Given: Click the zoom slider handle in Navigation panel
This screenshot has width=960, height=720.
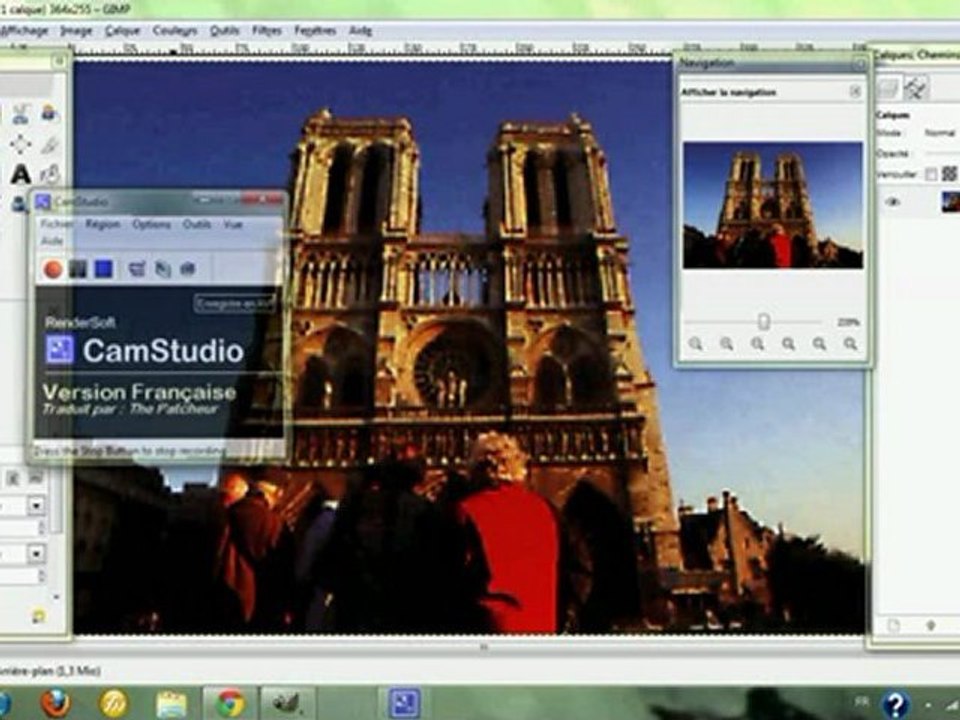Looking at the screenshot, I should click(x=763, y=321).
